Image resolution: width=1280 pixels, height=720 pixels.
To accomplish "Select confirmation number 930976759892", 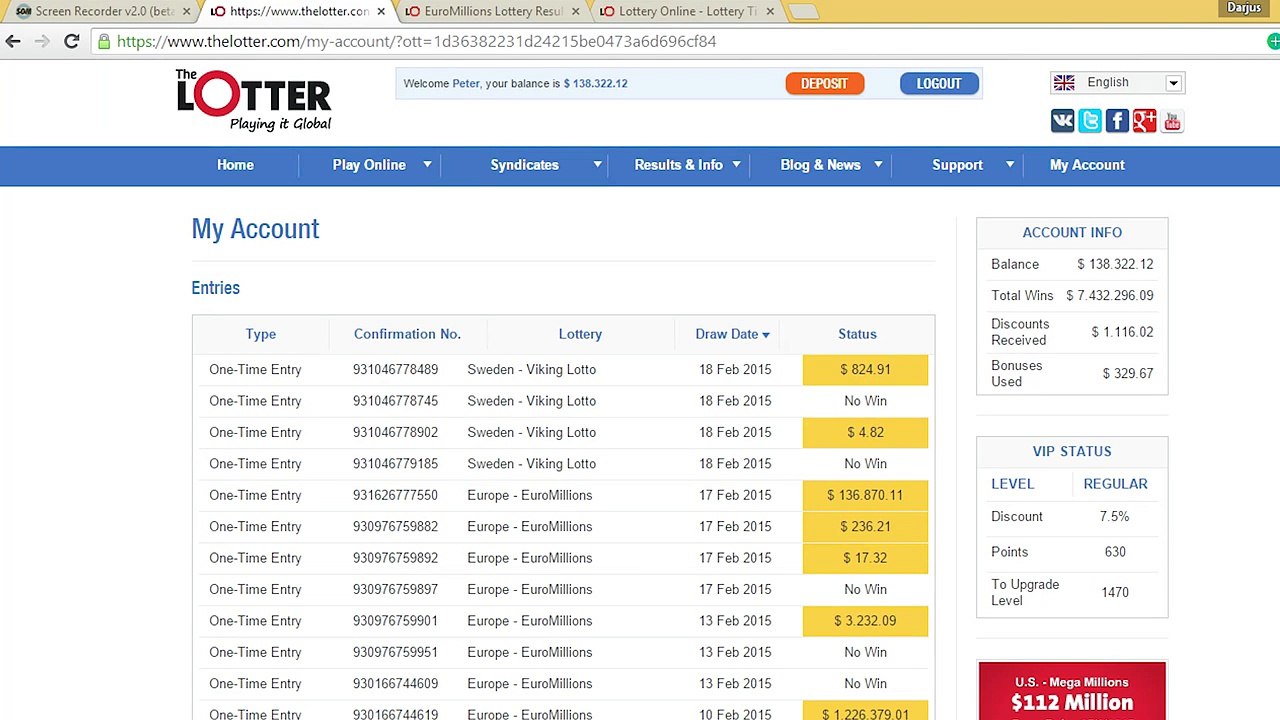I will pos(395,558).
